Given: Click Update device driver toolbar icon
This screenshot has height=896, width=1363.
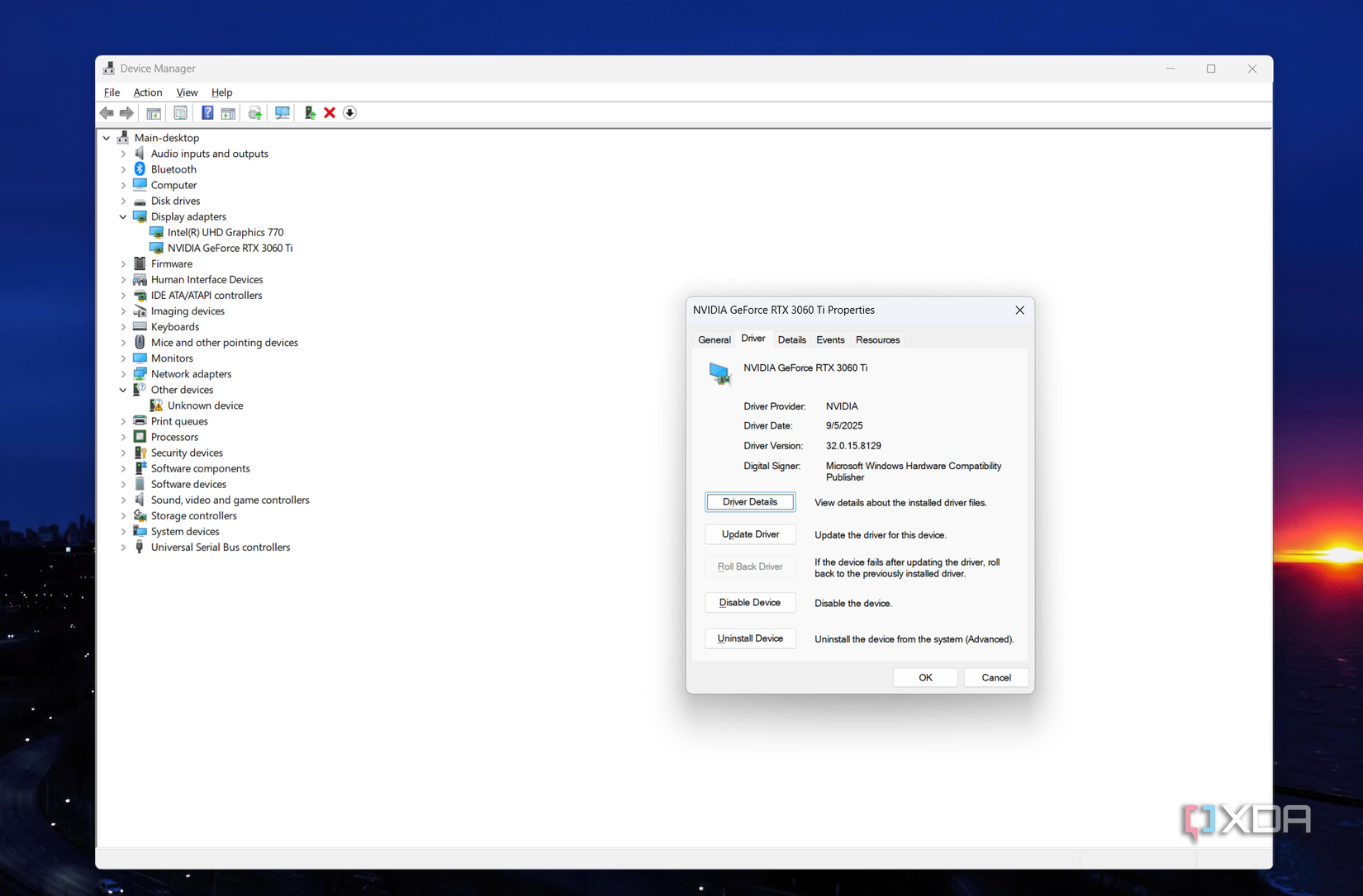Looking at the screenshot, I should coord(255,113).
